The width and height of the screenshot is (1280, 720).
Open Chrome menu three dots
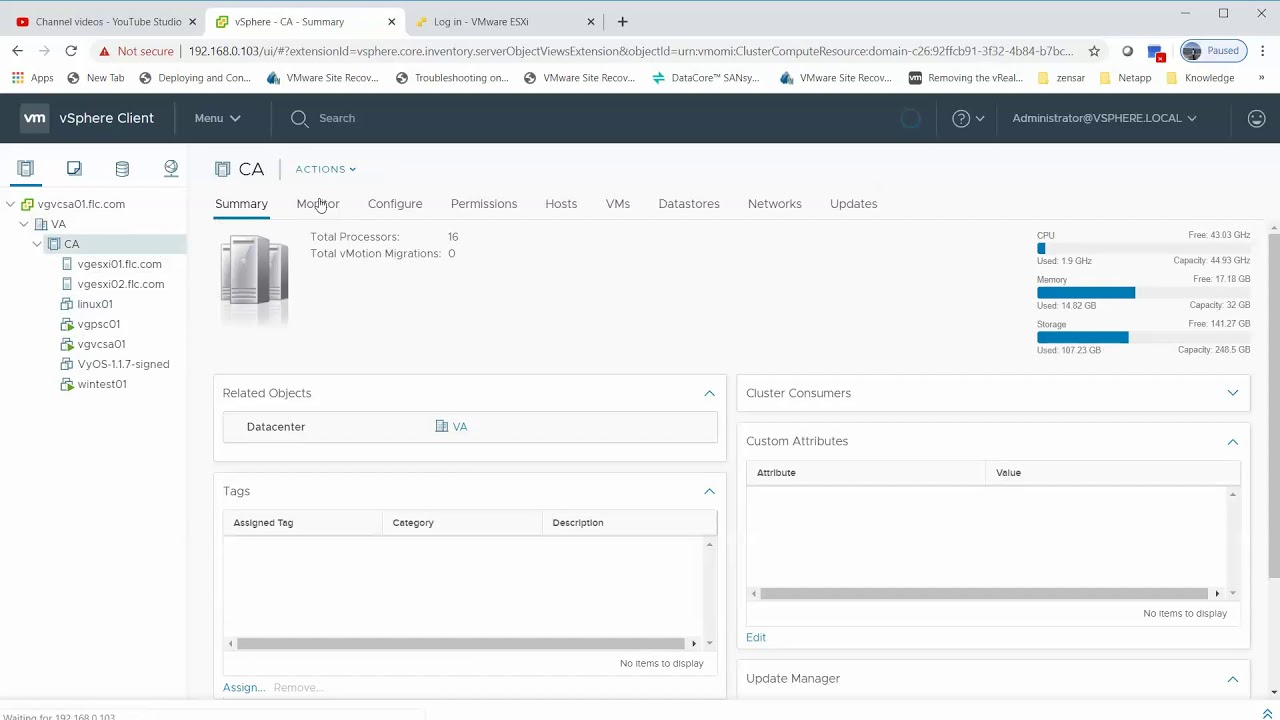[x=1263, y=51]
